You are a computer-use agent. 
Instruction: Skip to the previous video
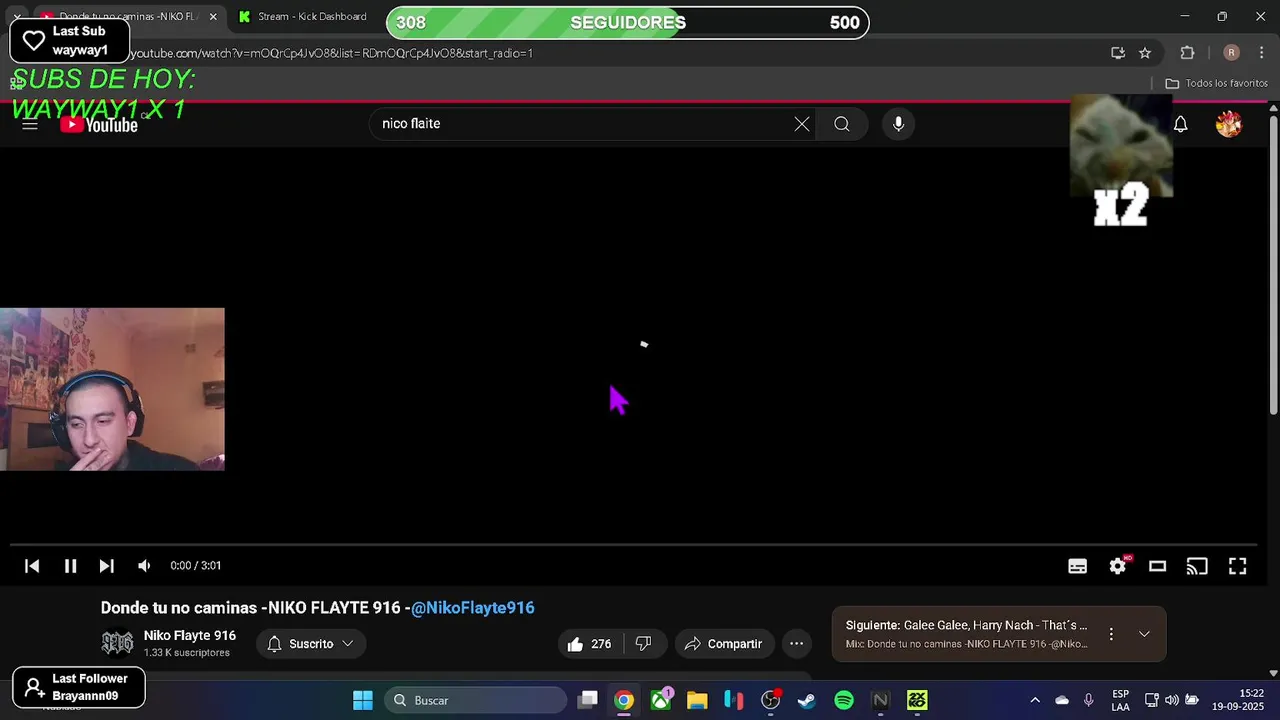(x=32, y=566)
